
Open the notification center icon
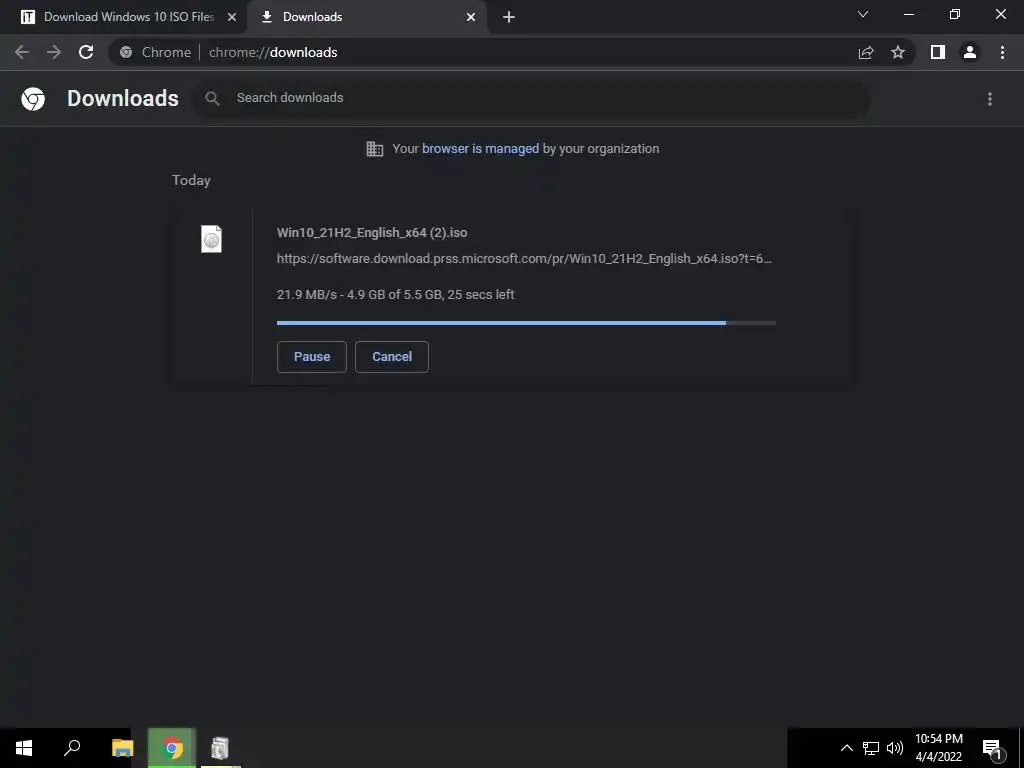pyautogui.click(x=993, y=748)
